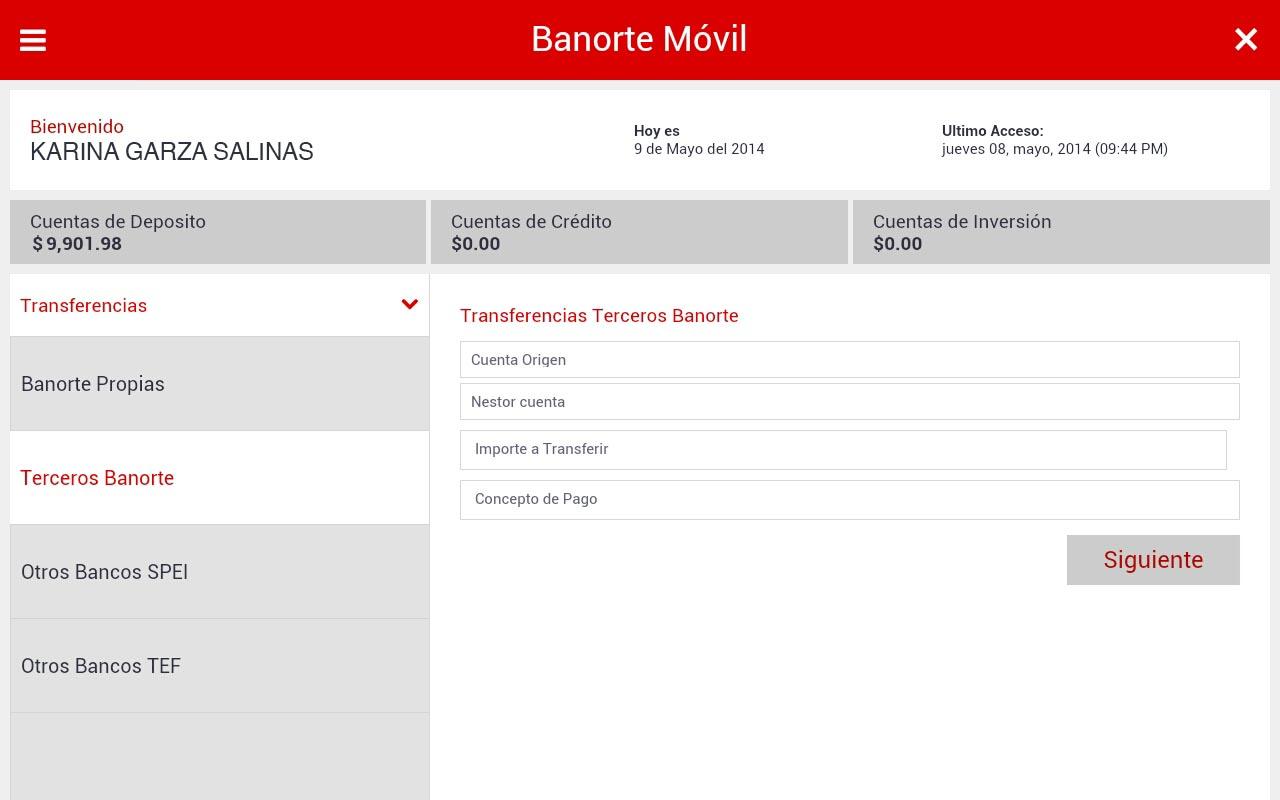
Task: Select Otros Bancos TEF transfers
Action: 100,665
